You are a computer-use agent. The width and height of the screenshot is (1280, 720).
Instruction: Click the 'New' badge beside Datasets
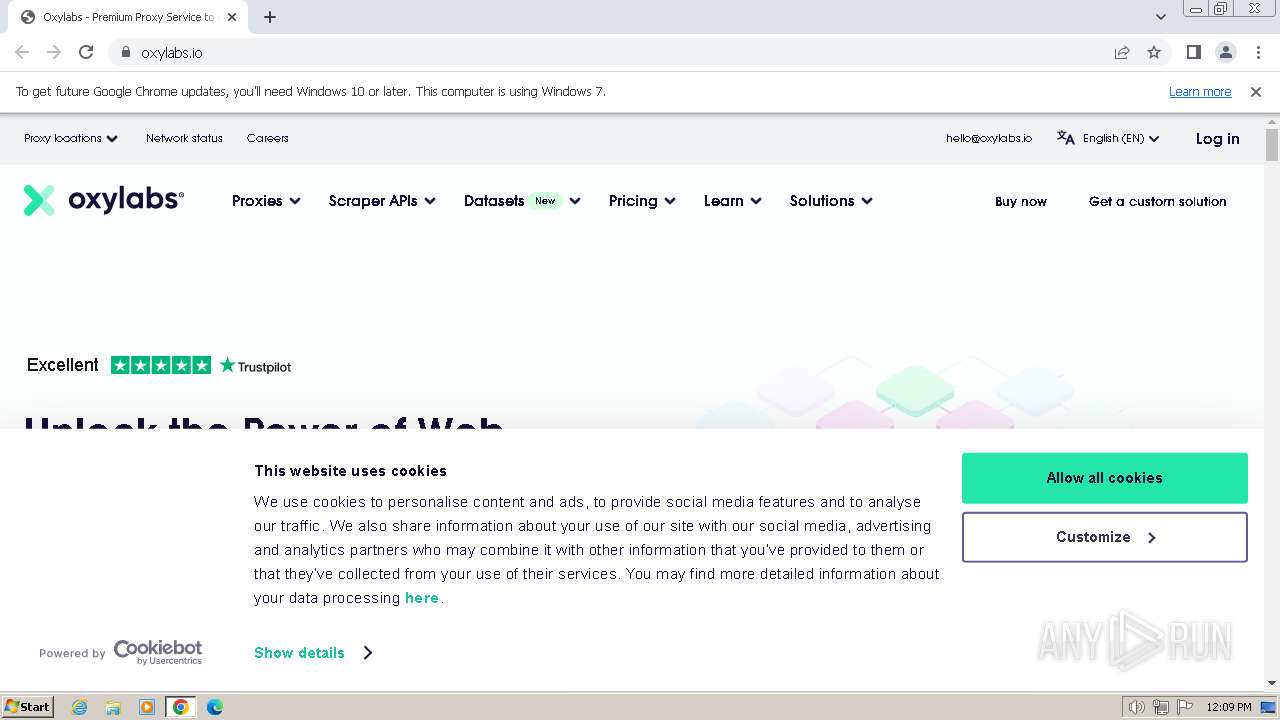[545, 201]
